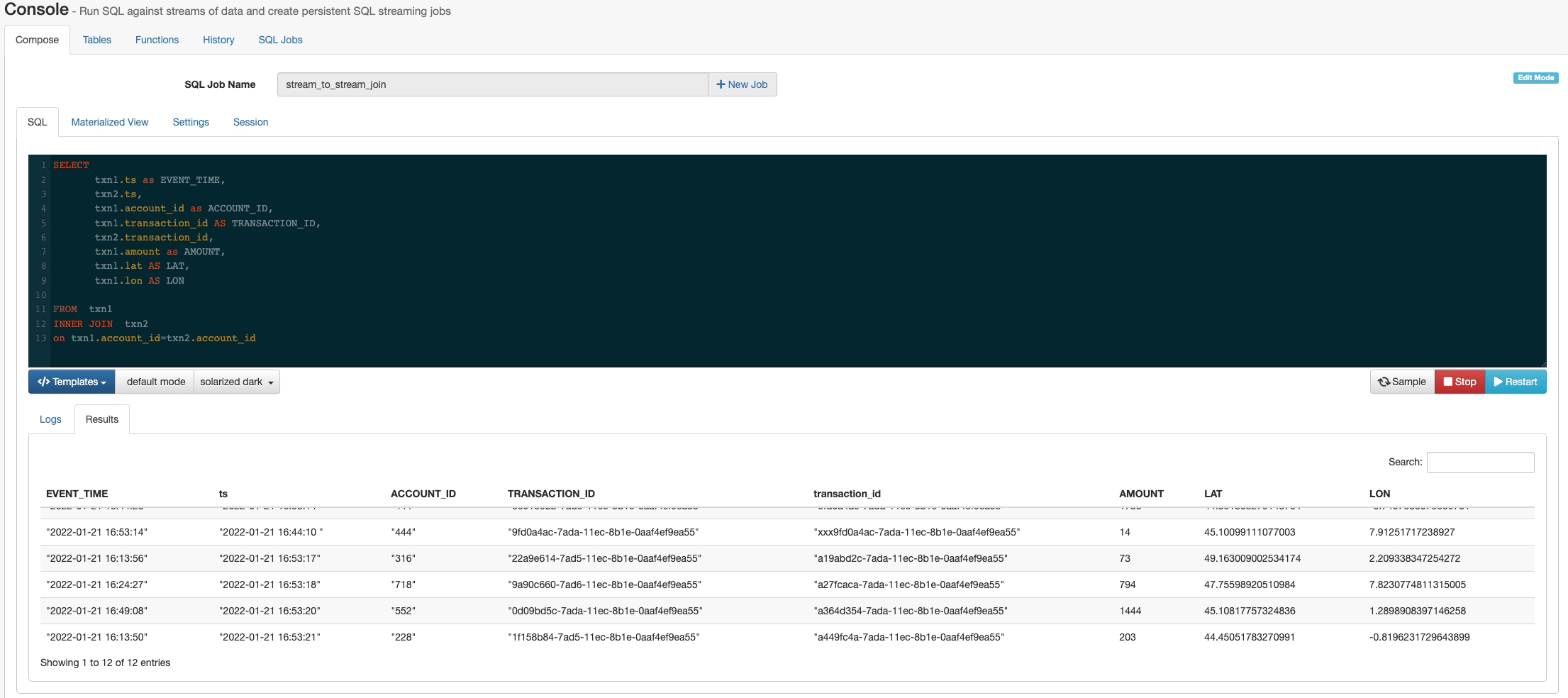Sort by lowercase transaction_id column header
Screen dimensions: 1568x698
pos(847,494)
